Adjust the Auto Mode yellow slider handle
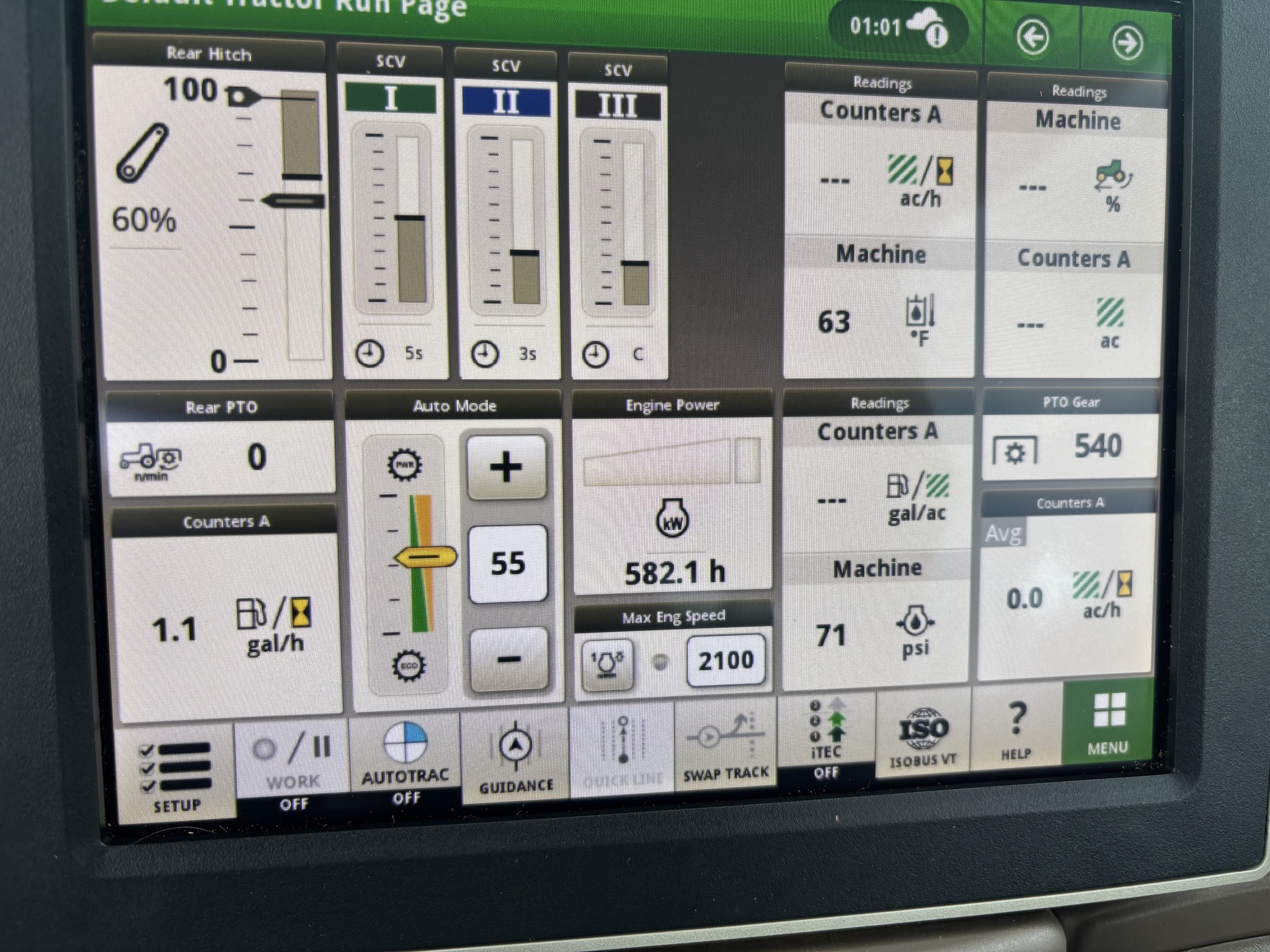 (x=425, y=558)
